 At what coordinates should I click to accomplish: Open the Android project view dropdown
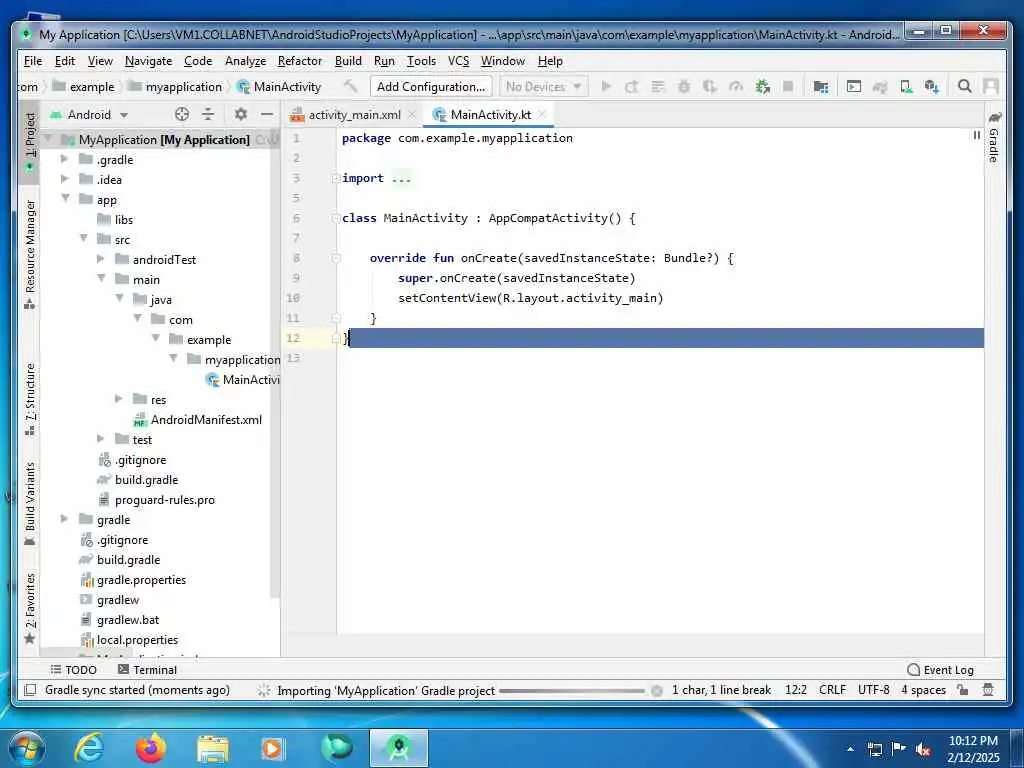(x=89, y=114)
